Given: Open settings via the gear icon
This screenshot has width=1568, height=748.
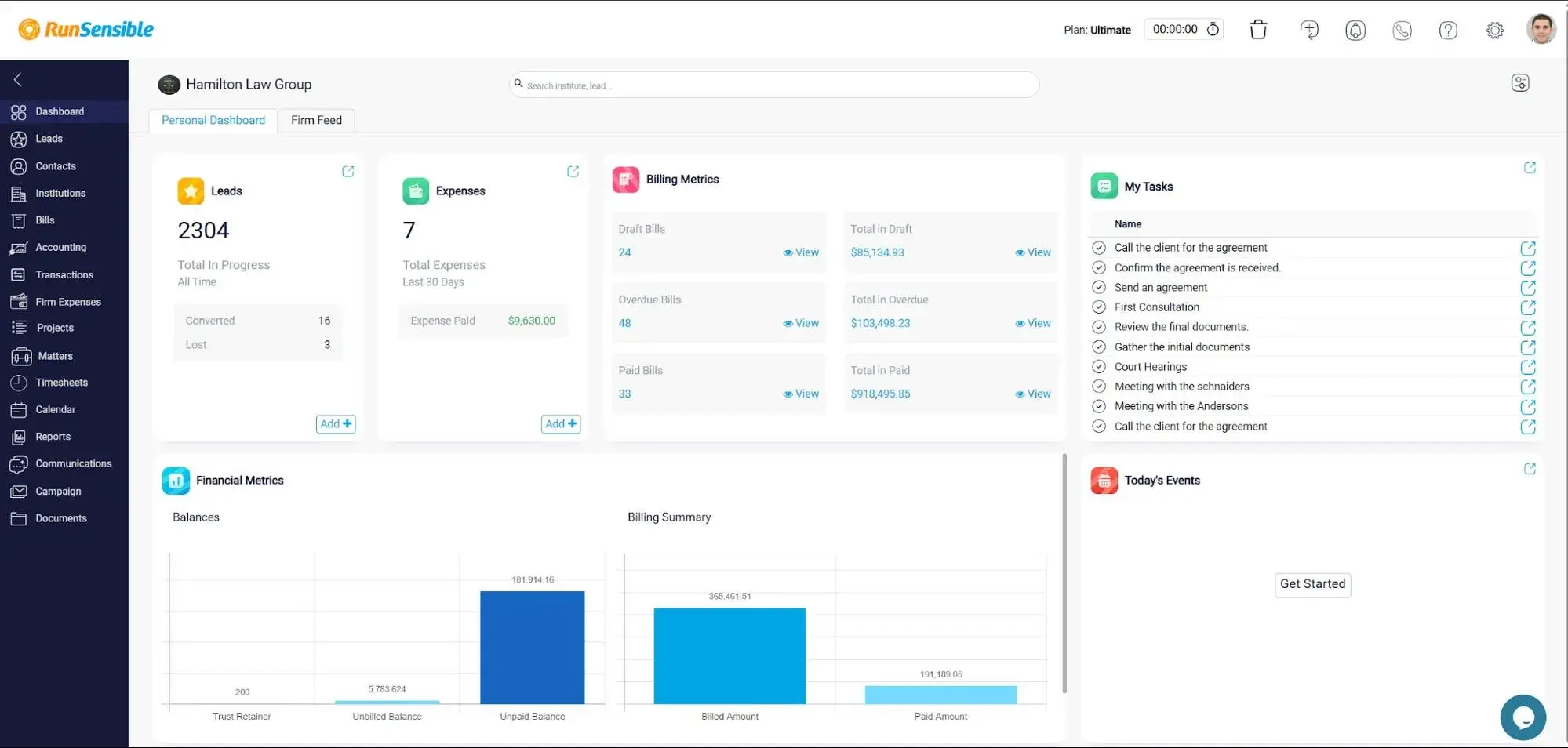Looking at the screenshot, I should tap(1495, 30).
